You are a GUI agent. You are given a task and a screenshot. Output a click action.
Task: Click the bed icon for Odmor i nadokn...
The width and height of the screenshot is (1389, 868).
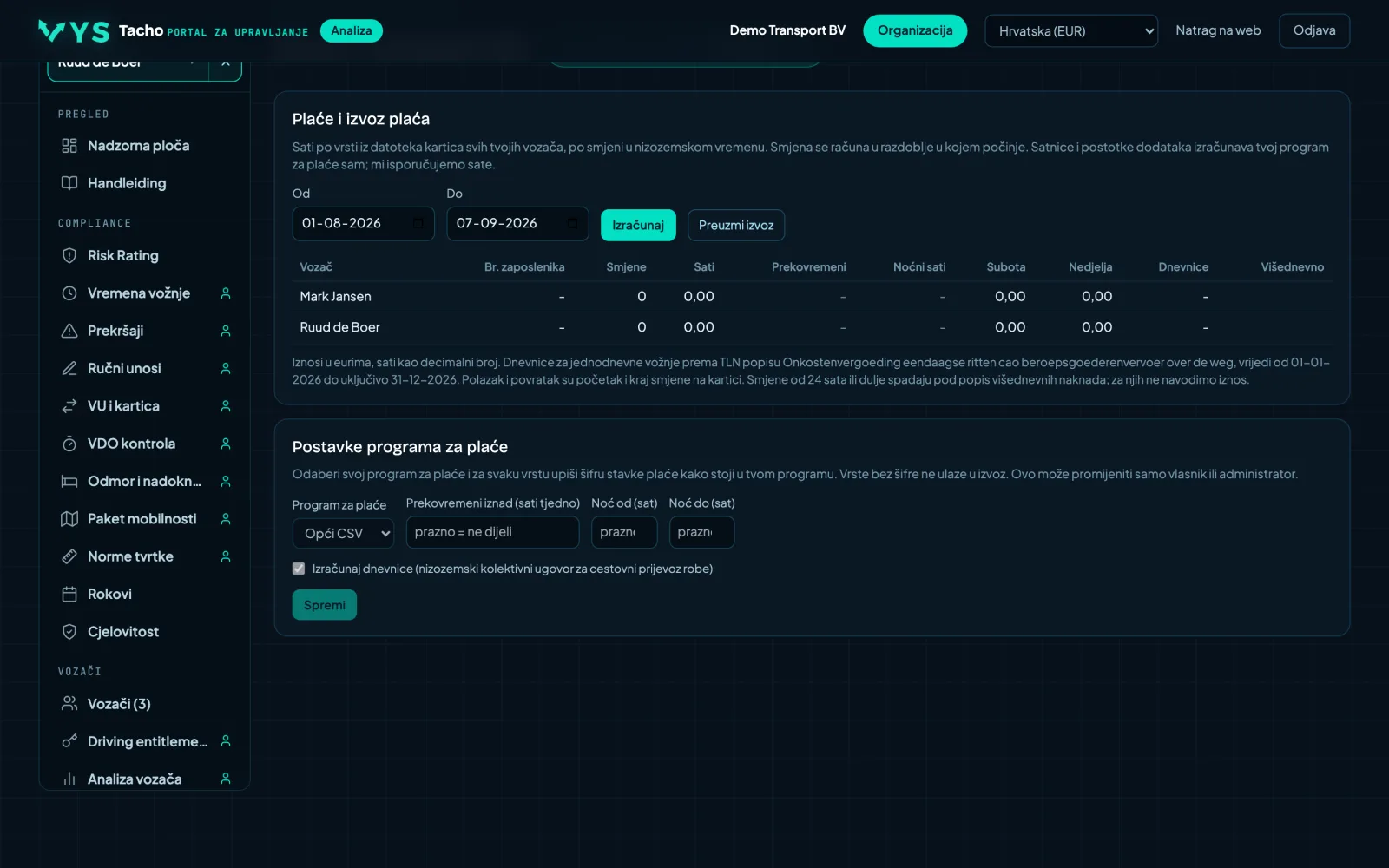click(x=69, y=481)
